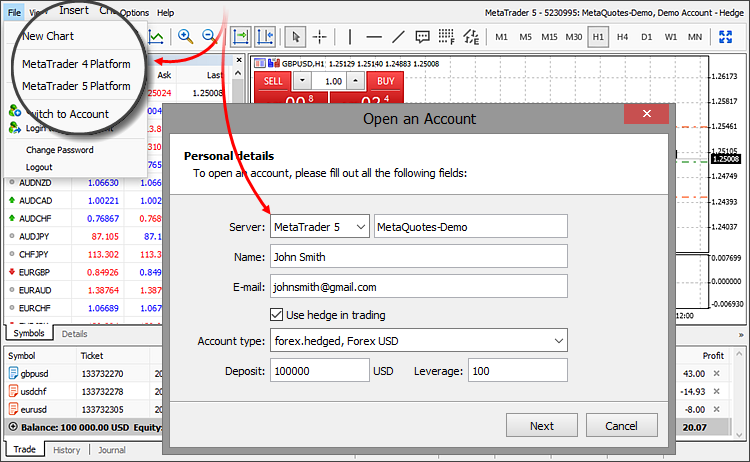Close the Market Watch panel
The width and height of the screenshot is (750, 462).
(239, 60)
